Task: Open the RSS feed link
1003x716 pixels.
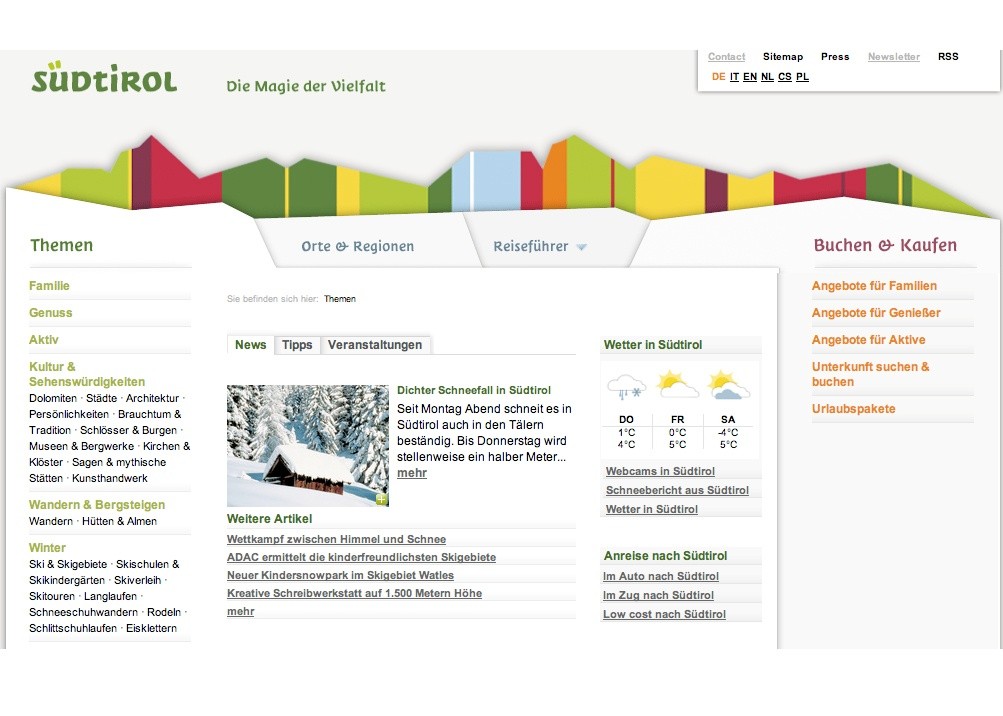Action: 948,57
